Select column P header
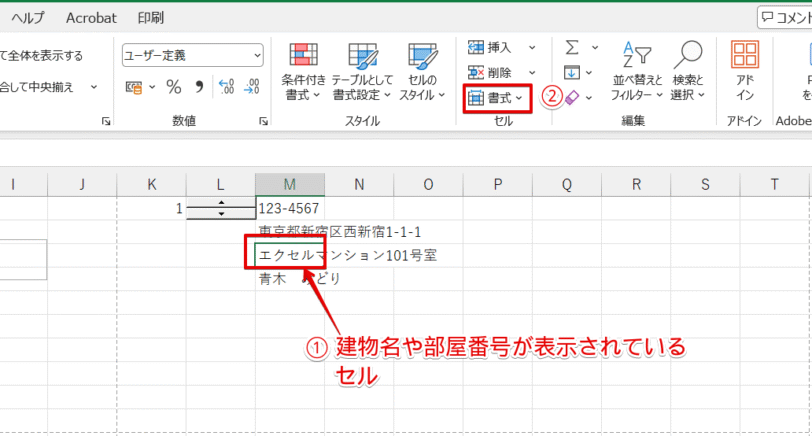Image resolution: width=812 pixels, height=436 pixels. click(498, 184)
